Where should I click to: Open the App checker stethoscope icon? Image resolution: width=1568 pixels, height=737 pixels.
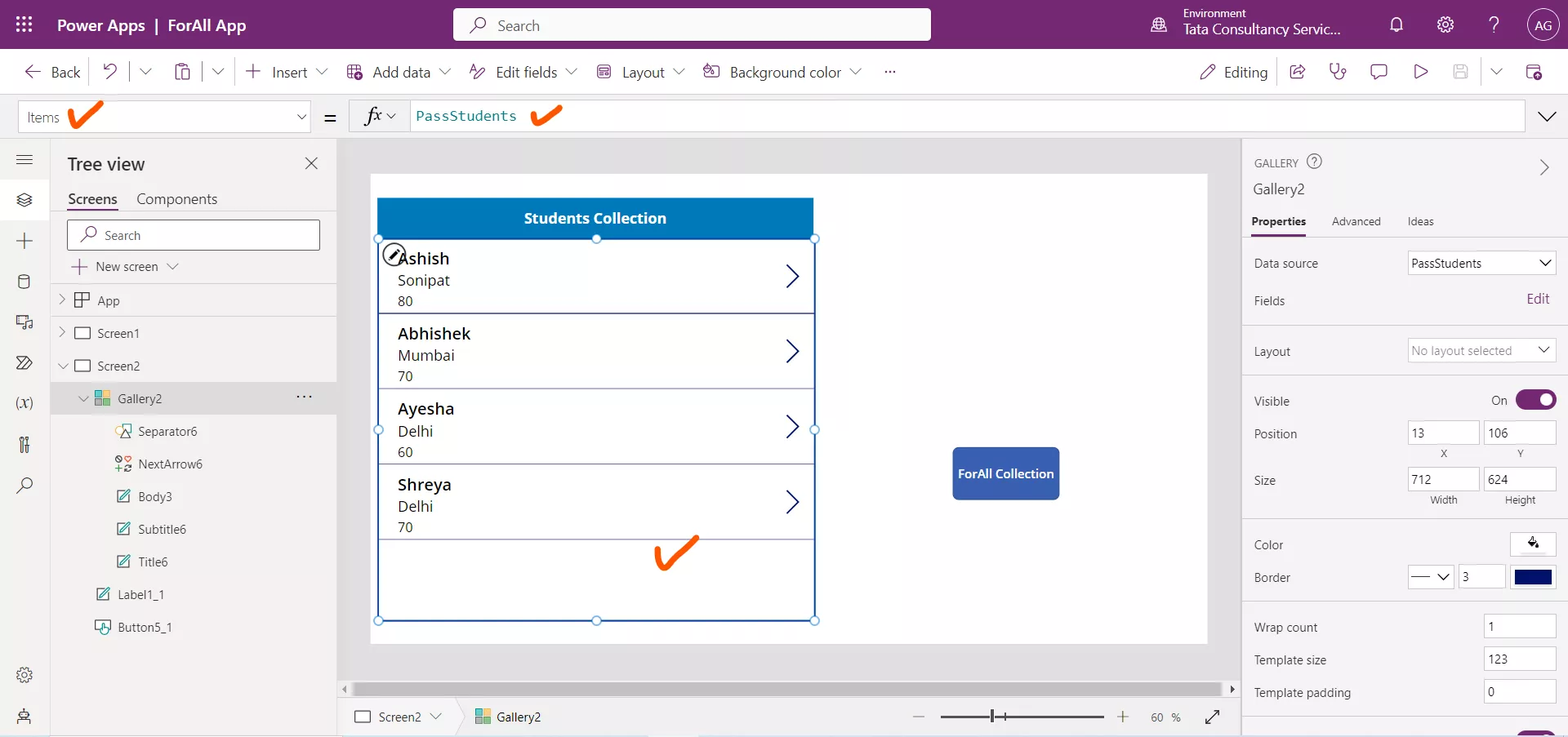pyautogui.click(x=1338, y=72)
